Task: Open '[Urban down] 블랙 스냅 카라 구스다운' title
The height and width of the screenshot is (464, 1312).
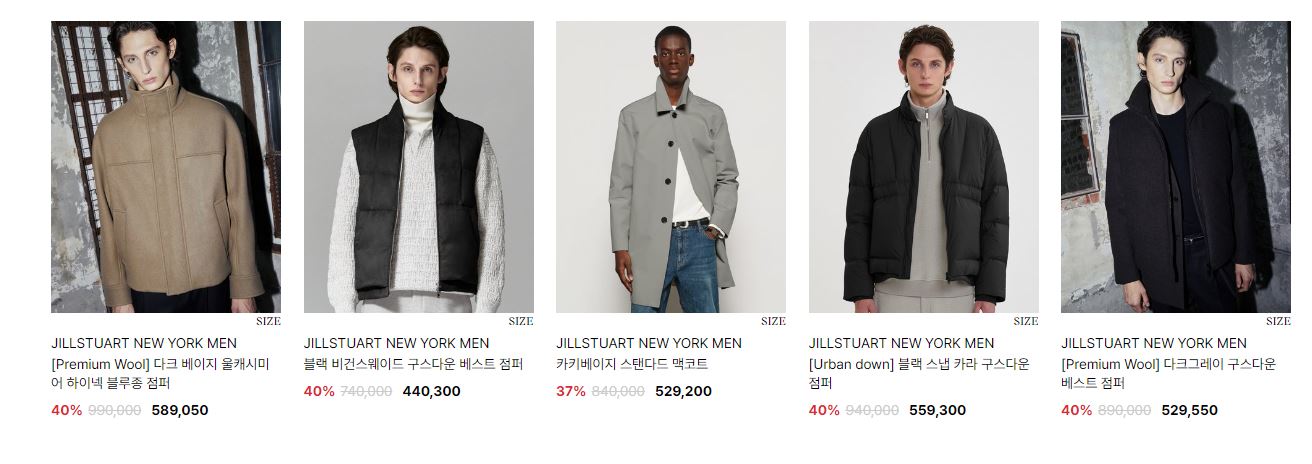Action: [x=919, y=373]
